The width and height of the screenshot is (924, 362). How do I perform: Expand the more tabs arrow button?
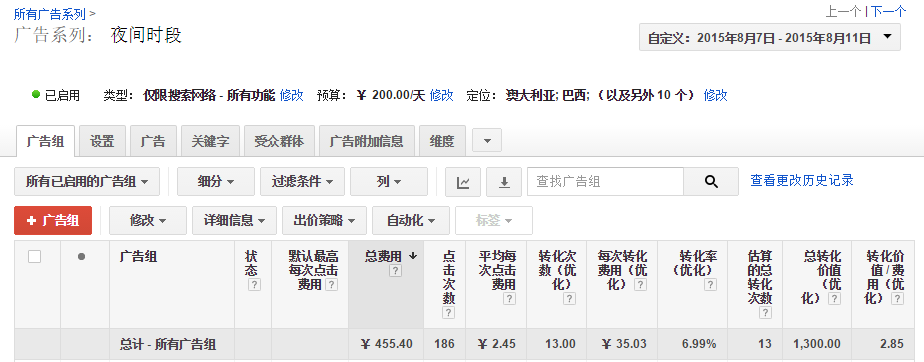tap(487, 141)
